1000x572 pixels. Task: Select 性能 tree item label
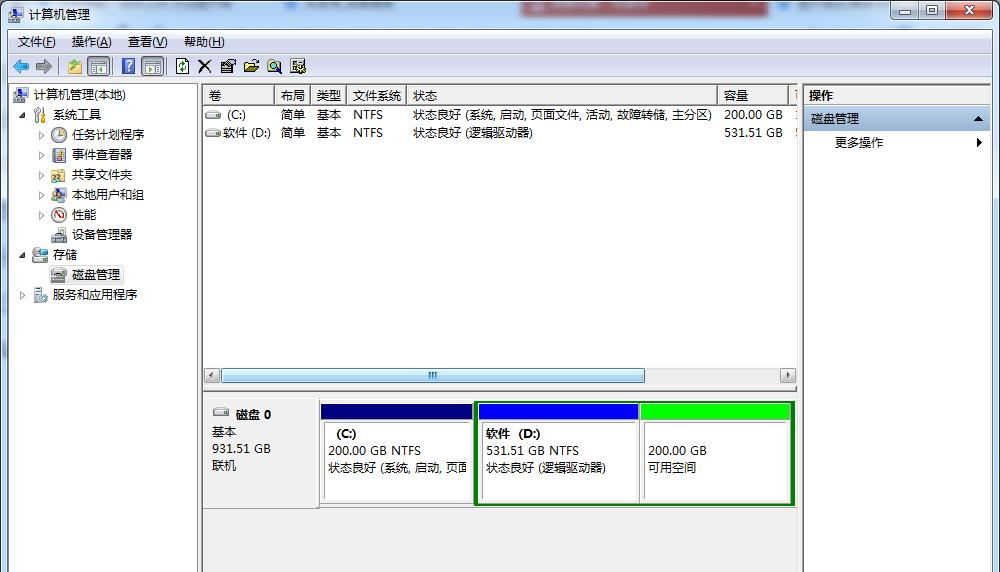(84, 215)
